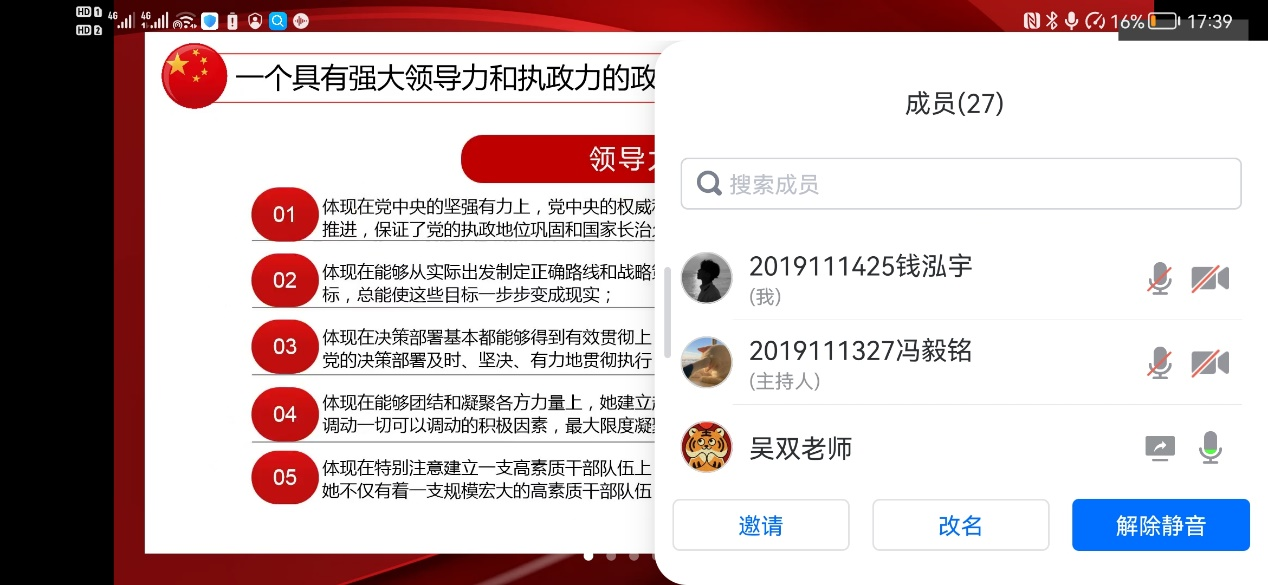The height and width of the screenshot is (585, 1268).
Task: Tap the muted microphone icon for 钱泓宇
Action: (1160, 279)
